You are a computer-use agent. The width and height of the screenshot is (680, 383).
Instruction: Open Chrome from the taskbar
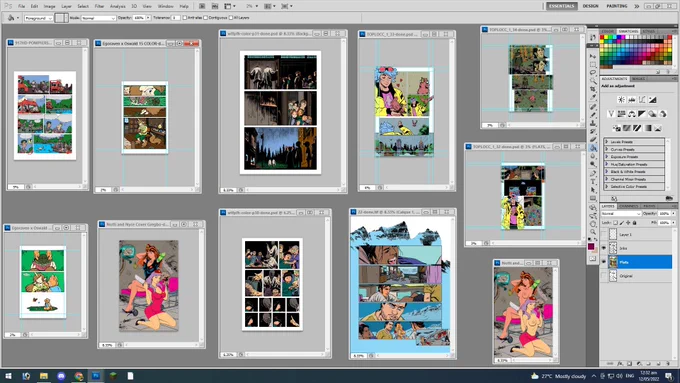[78, 376]
